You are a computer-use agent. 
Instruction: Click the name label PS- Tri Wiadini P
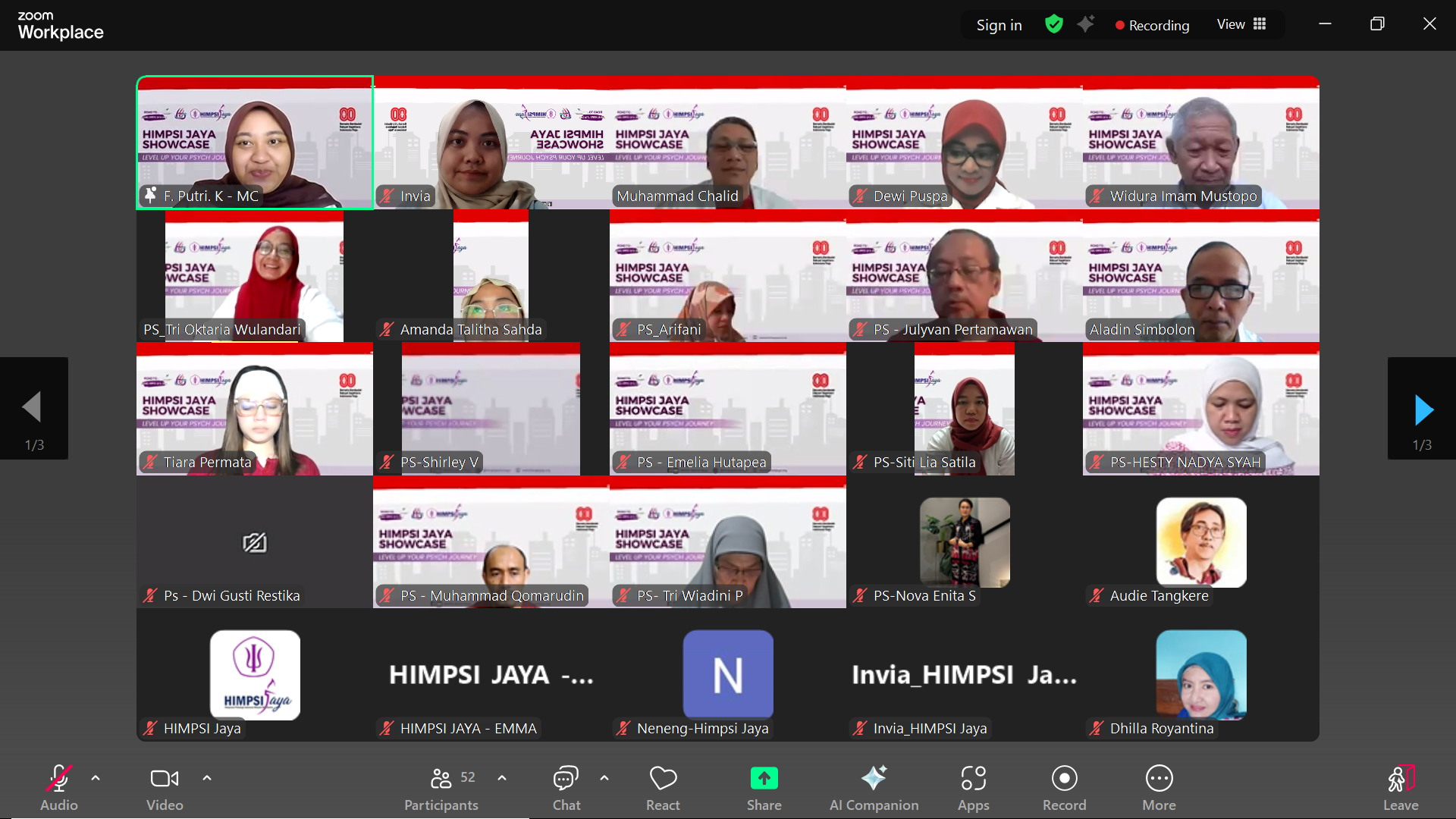tap(690, 596)
